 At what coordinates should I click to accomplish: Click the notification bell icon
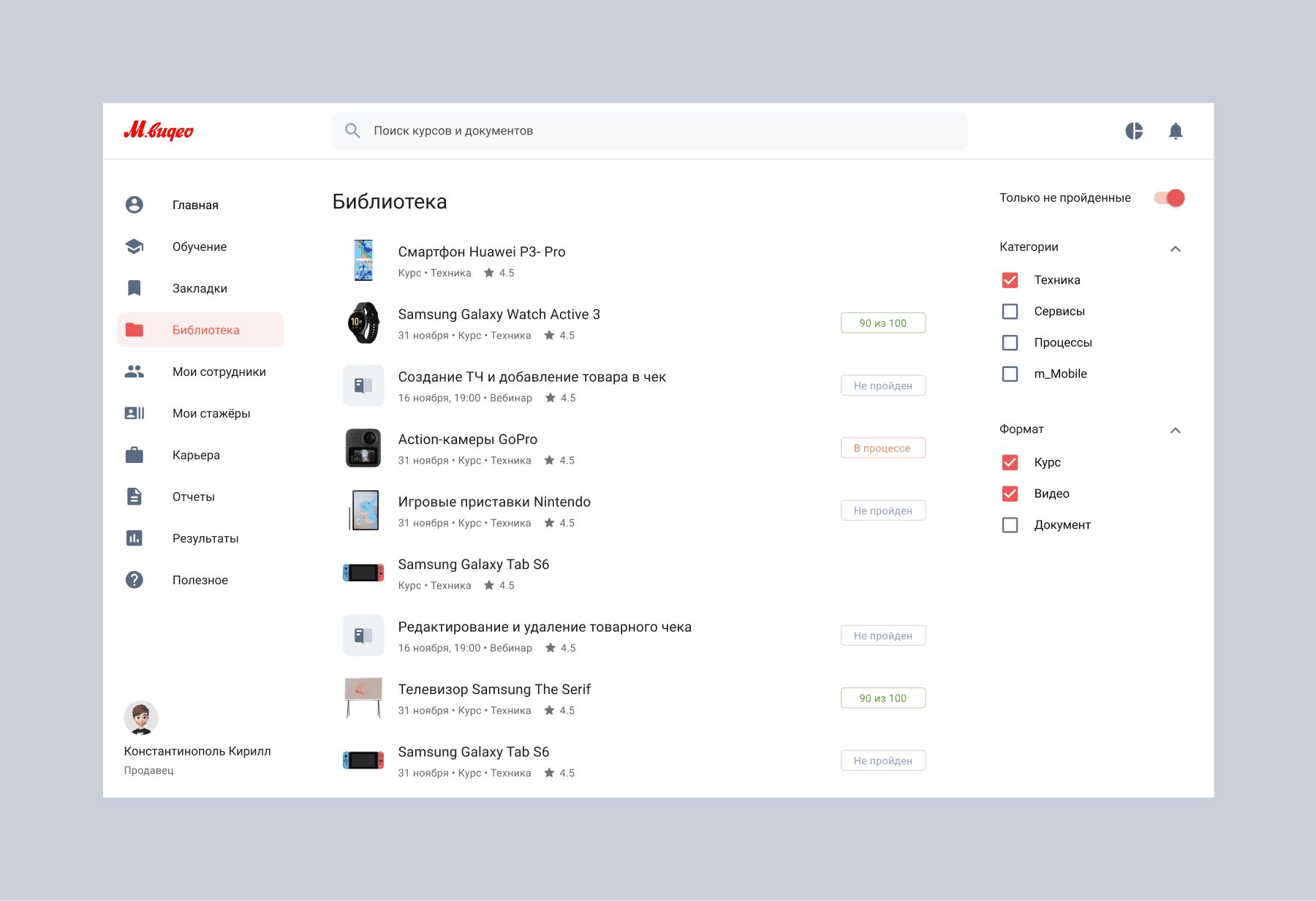(1175, 131)
